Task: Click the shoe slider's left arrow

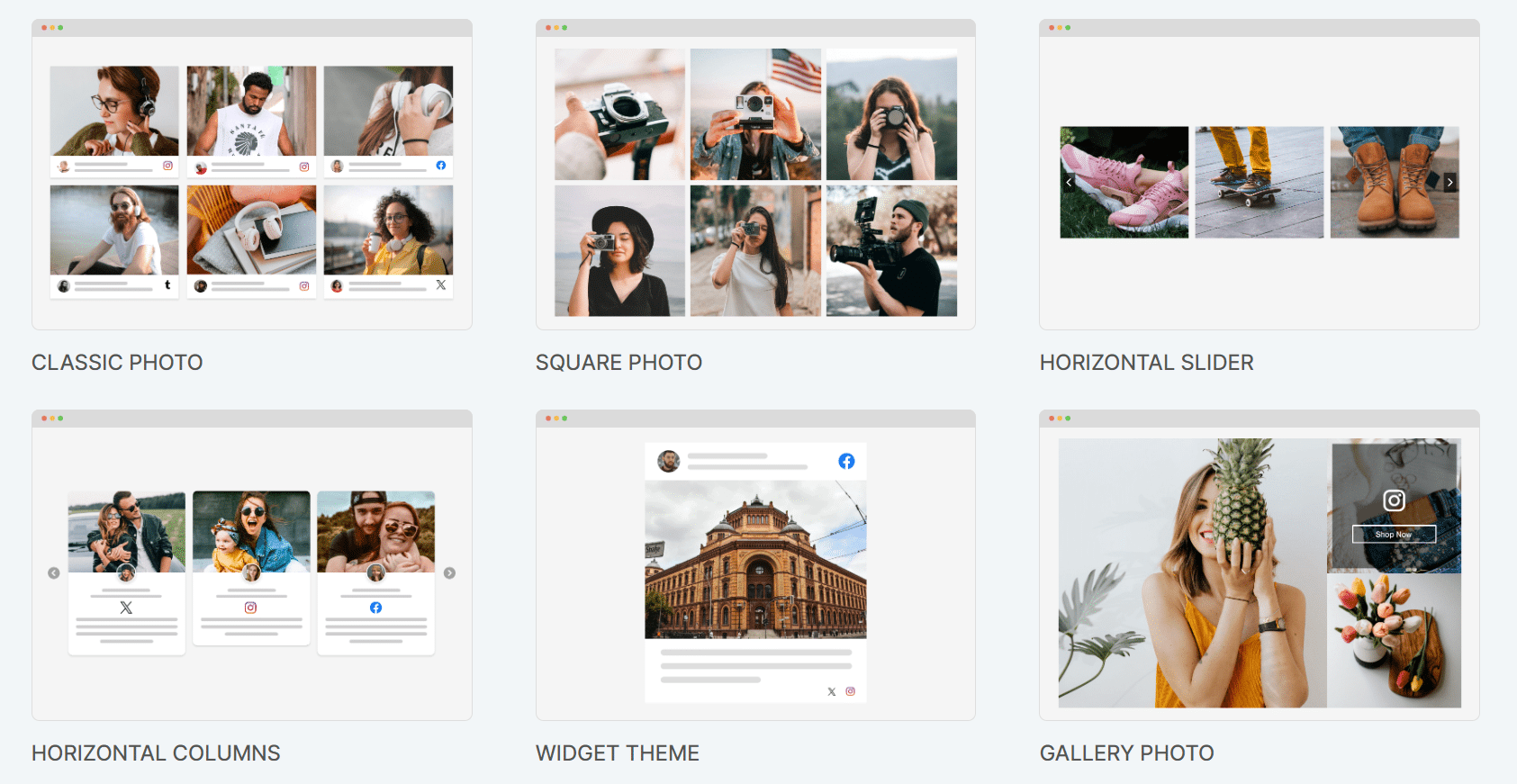Action: coord(1069,182)
